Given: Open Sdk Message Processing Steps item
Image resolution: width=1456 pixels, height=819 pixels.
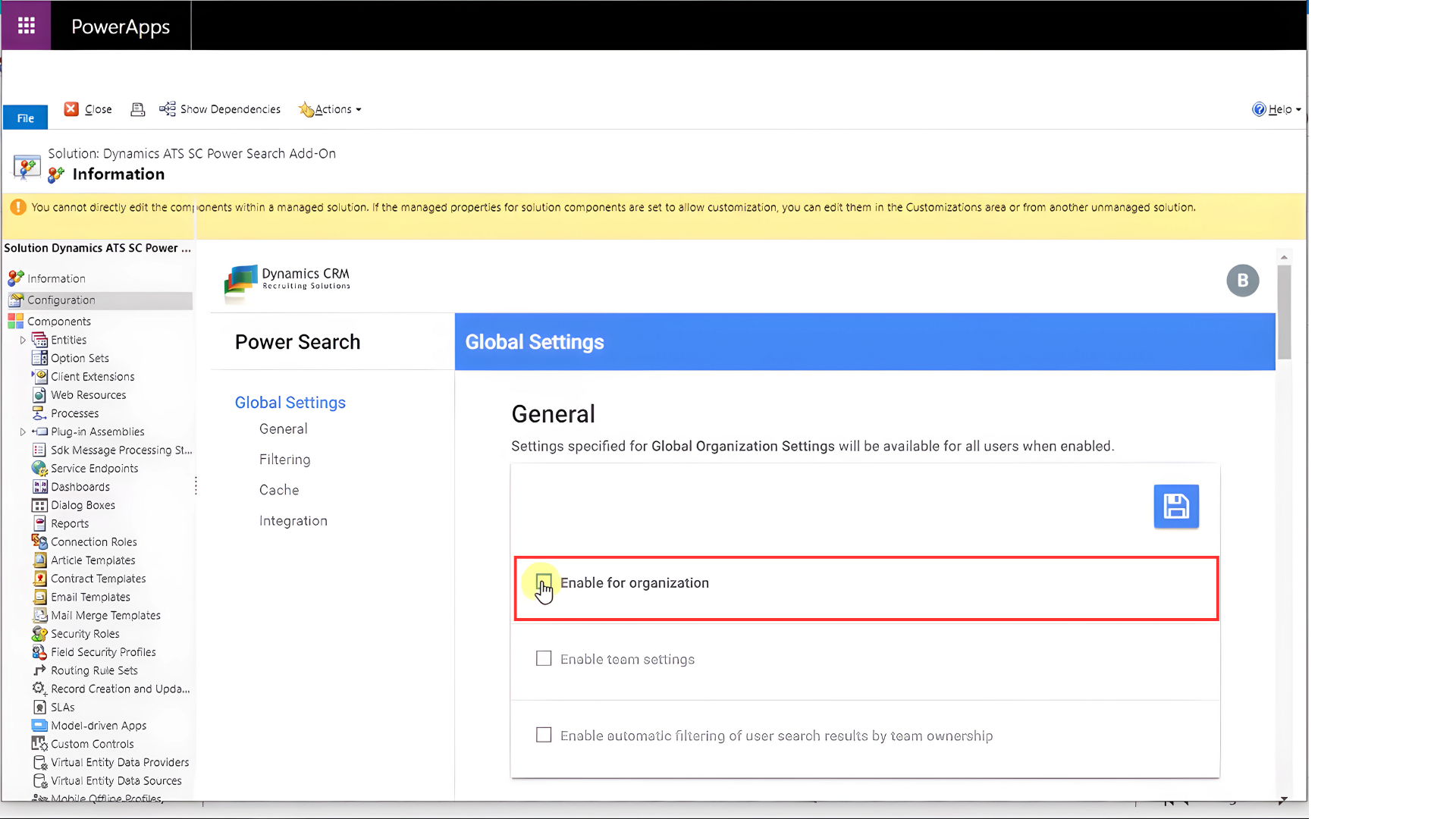Looking at the screenshot, I should click(121, 450).
